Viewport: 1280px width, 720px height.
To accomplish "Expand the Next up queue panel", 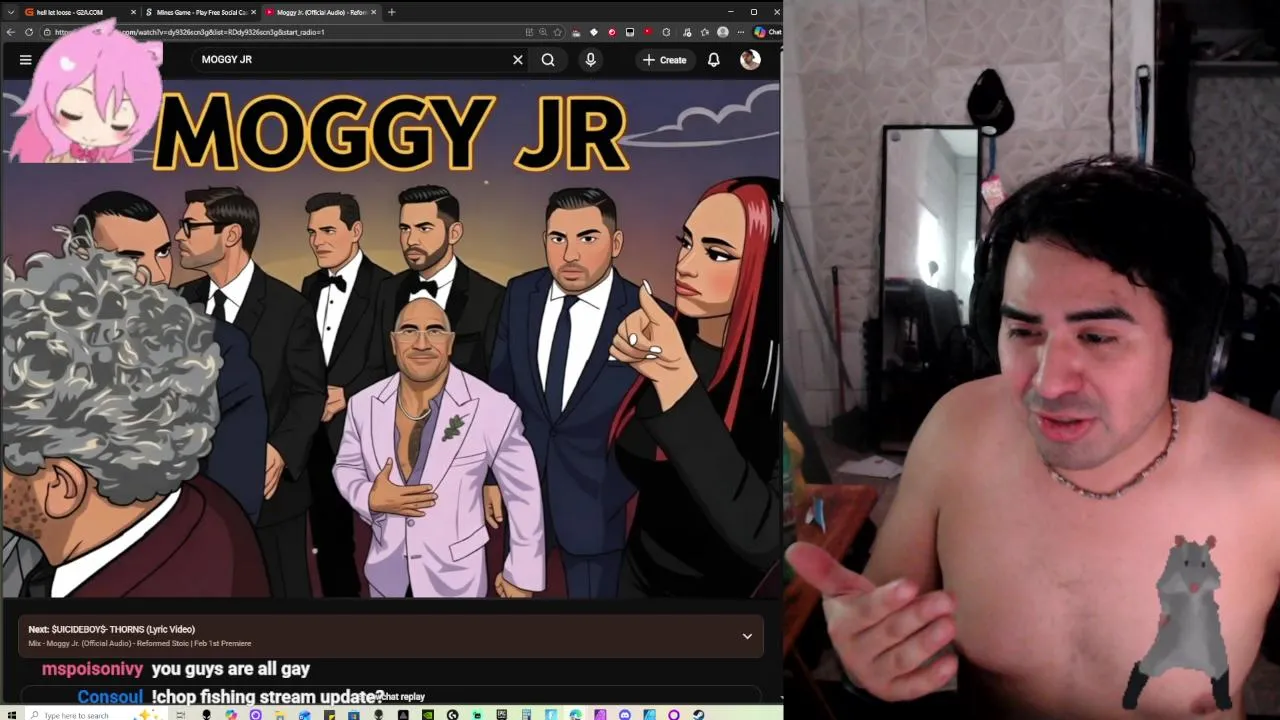I will click(x=747, y=636).
